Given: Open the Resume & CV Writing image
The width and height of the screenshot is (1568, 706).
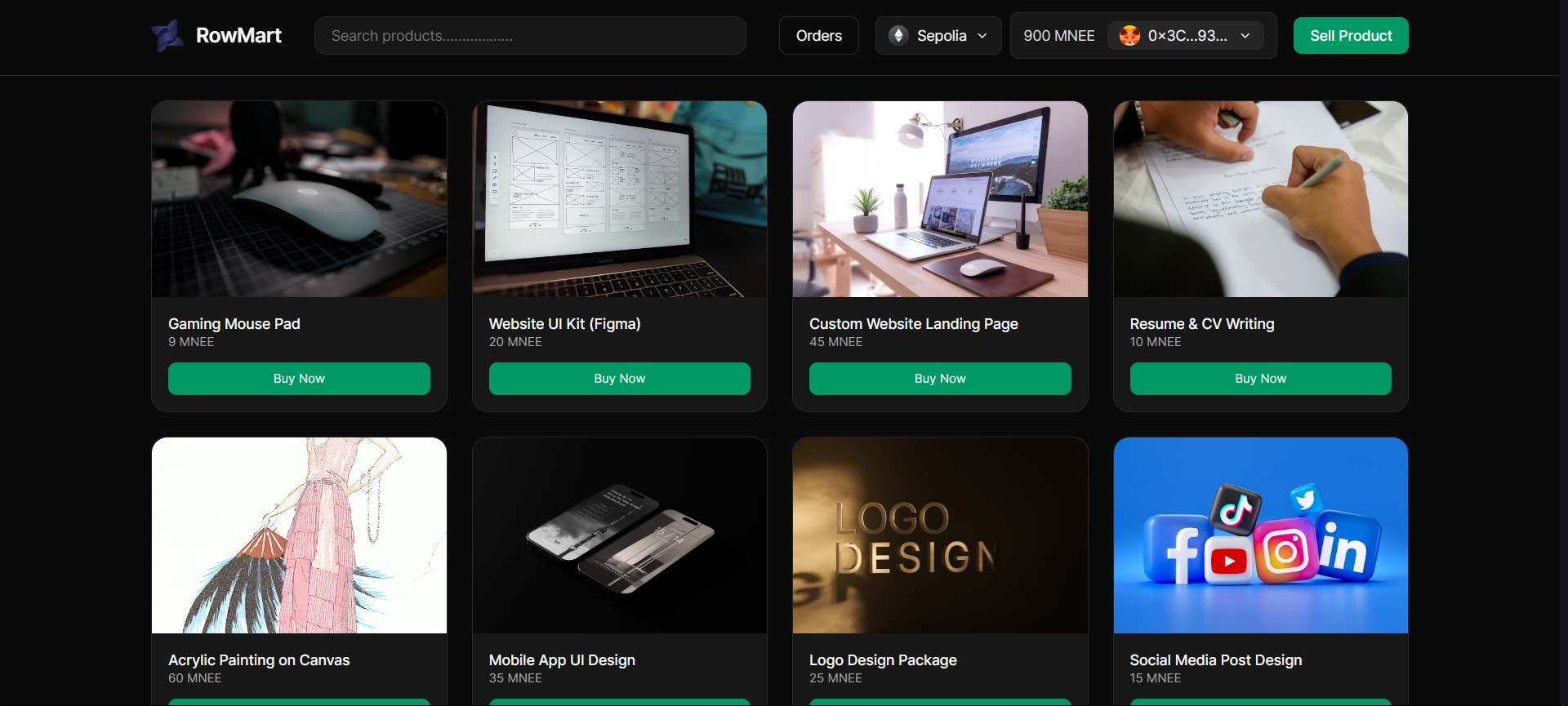Looking at the screenshot, I should tap(1261, 199).
